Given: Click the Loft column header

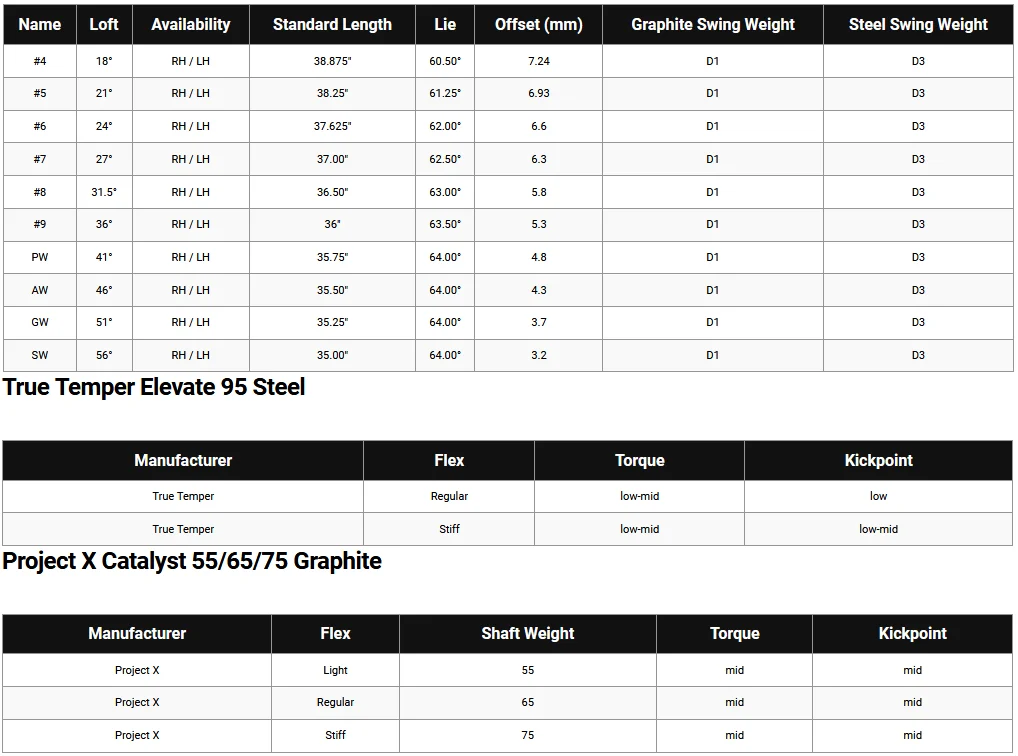Looking at the screenshot, I should pos(104,24).
